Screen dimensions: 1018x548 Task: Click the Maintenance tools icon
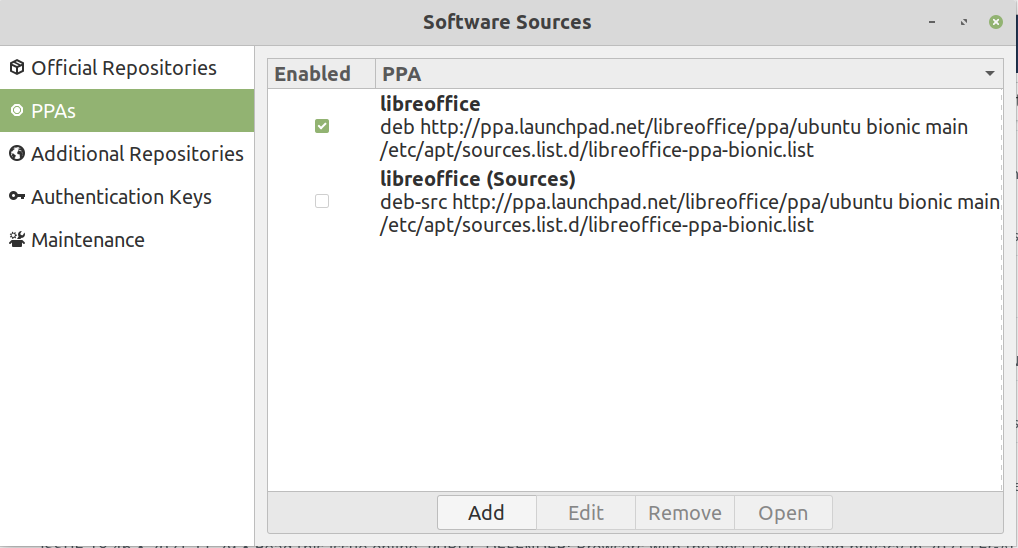tap(16, 240)
